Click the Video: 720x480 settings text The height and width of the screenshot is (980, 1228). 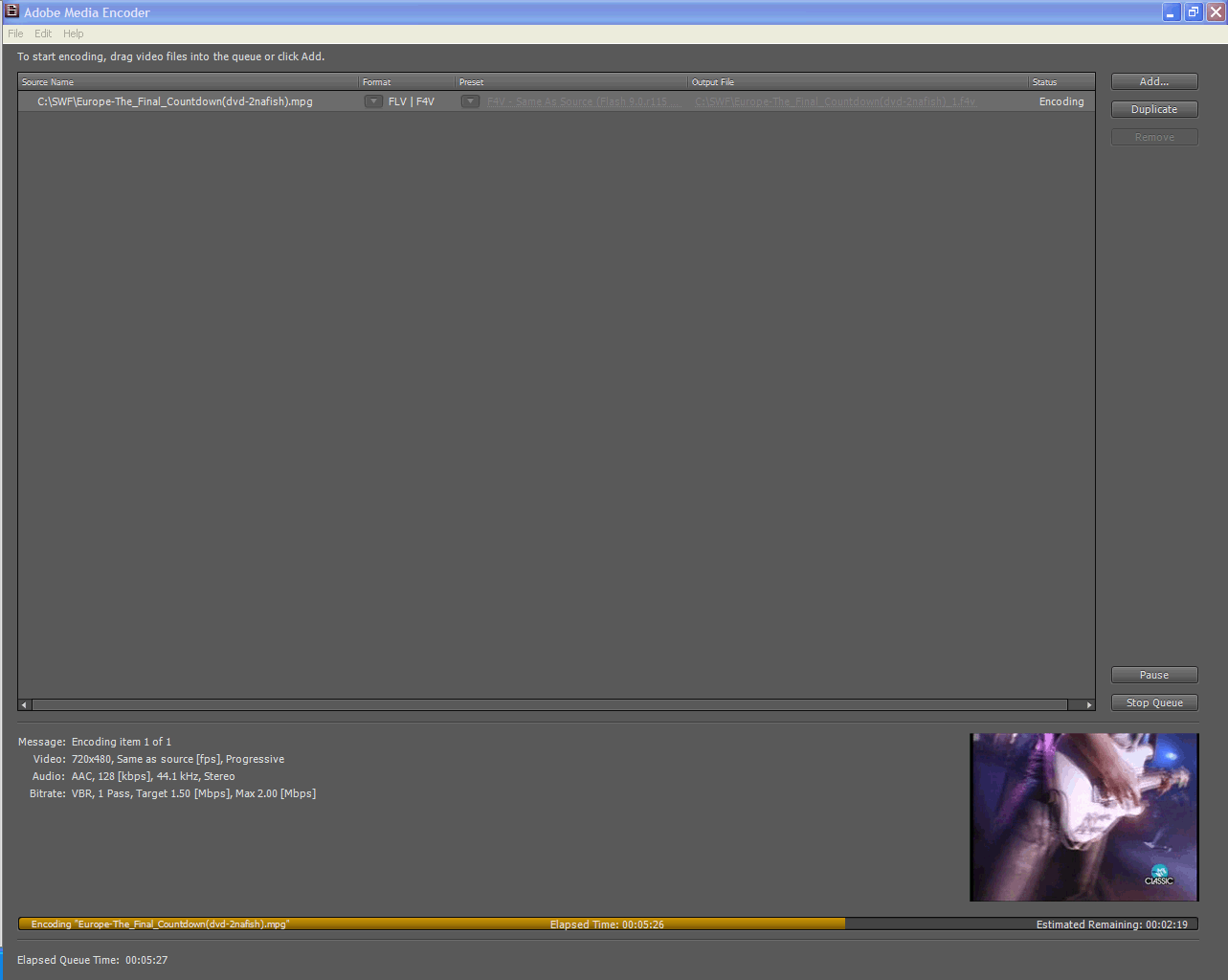(159, 759)
